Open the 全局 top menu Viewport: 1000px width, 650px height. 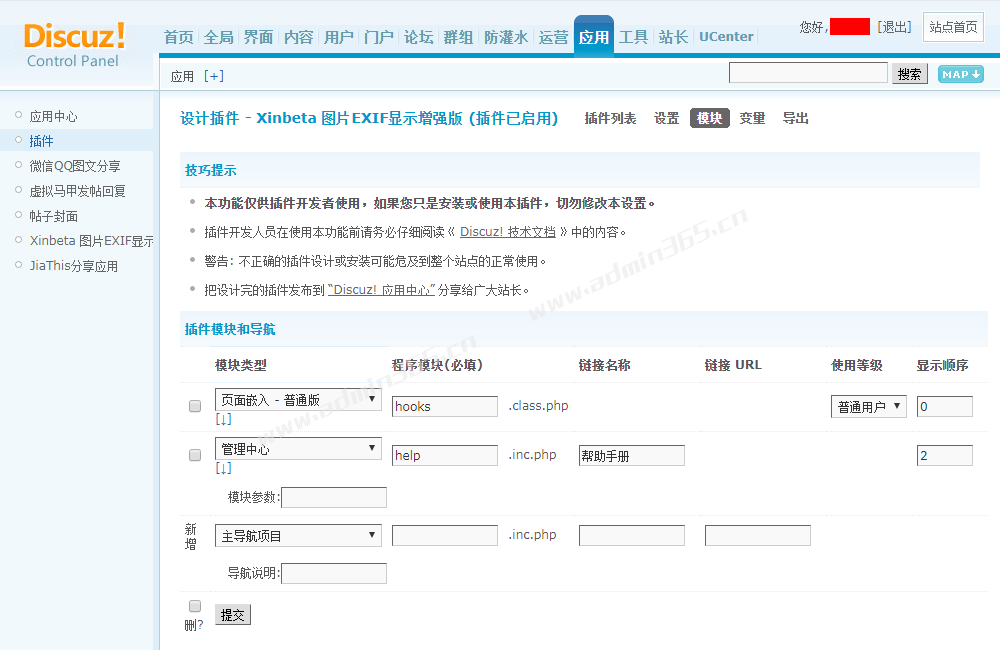pos(219,37)
